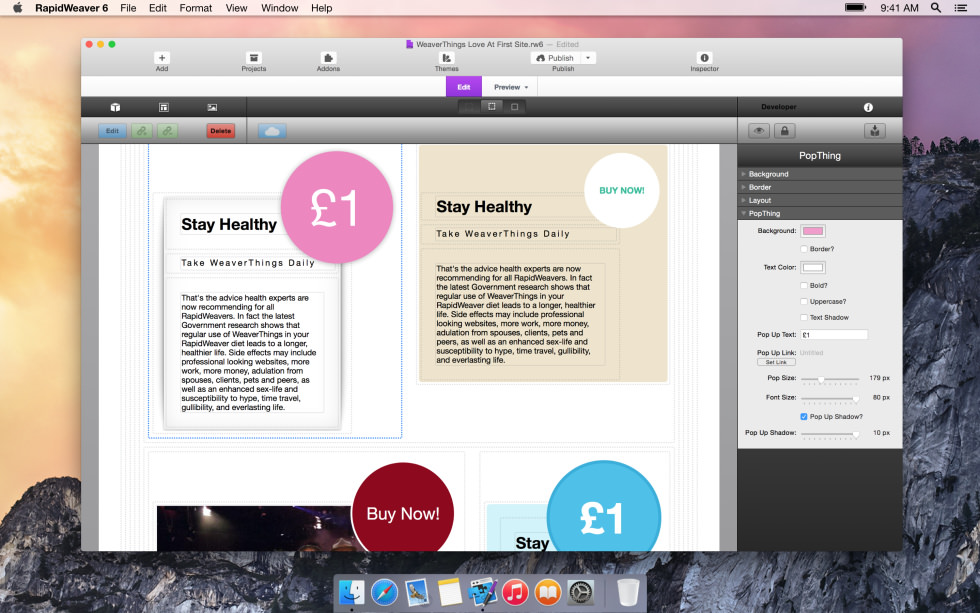The image size is (980, 613).
Task: Click the info icon beside Developer
Action: [868, 107]
